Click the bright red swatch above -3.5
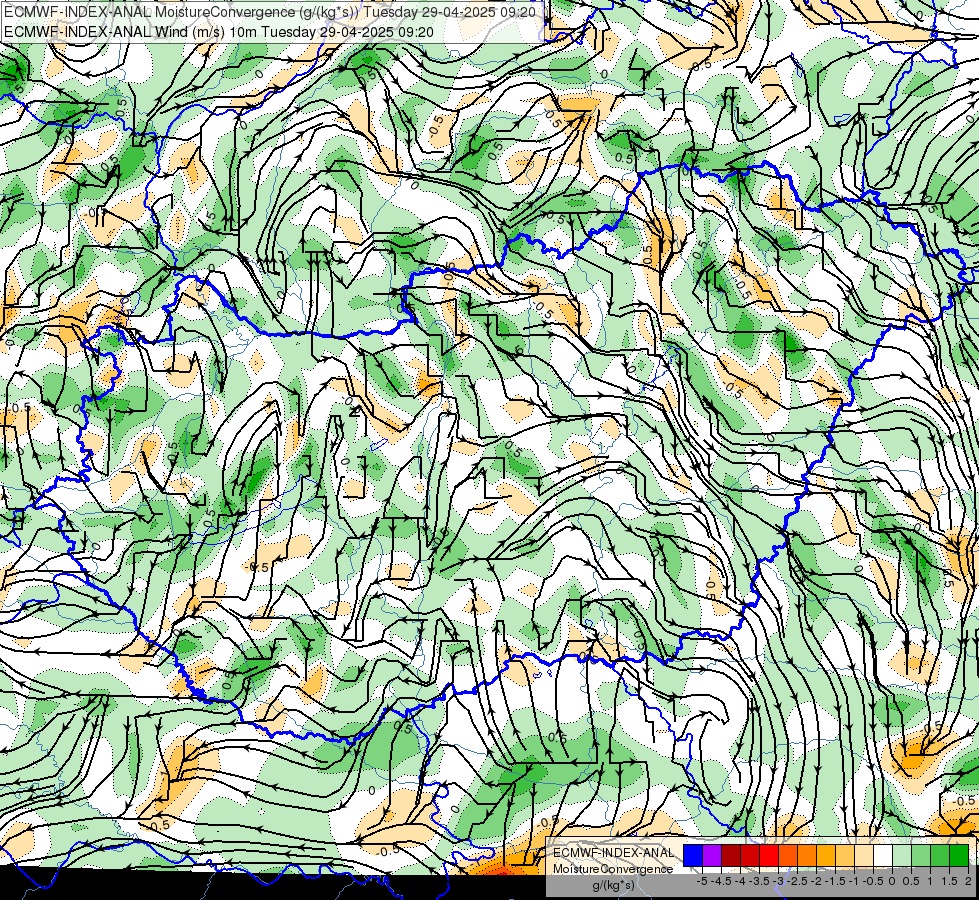This screenshot has width=979, height=900. 769,855
